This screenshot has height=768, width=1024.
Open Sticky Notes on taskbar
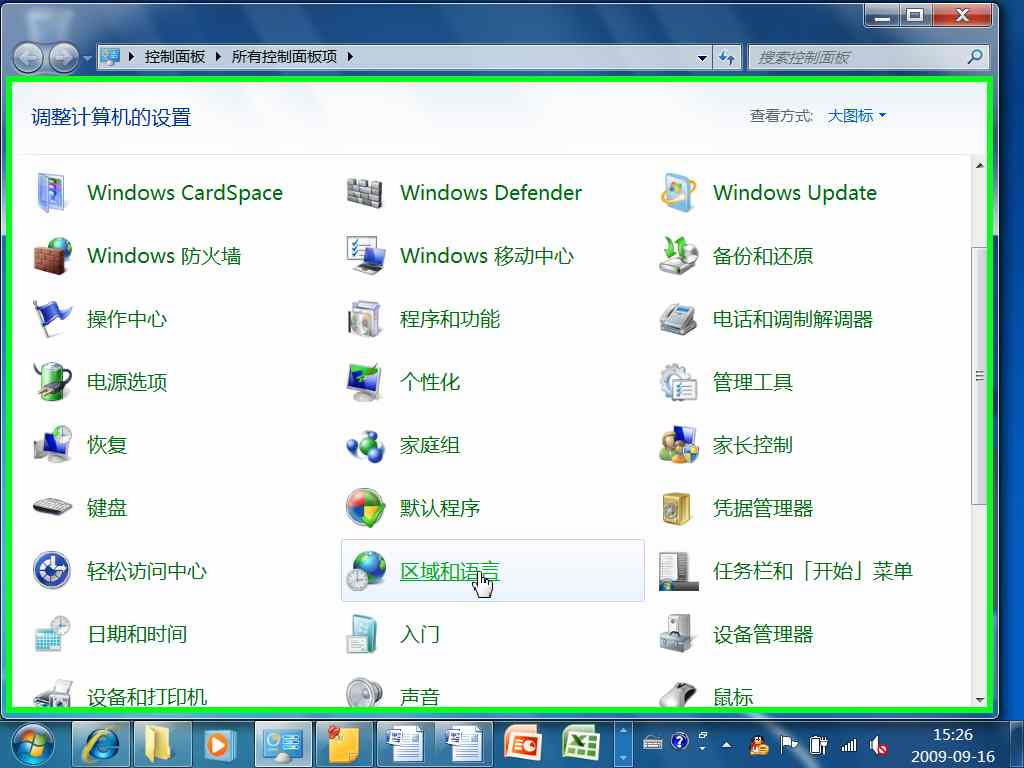(345, 744)
